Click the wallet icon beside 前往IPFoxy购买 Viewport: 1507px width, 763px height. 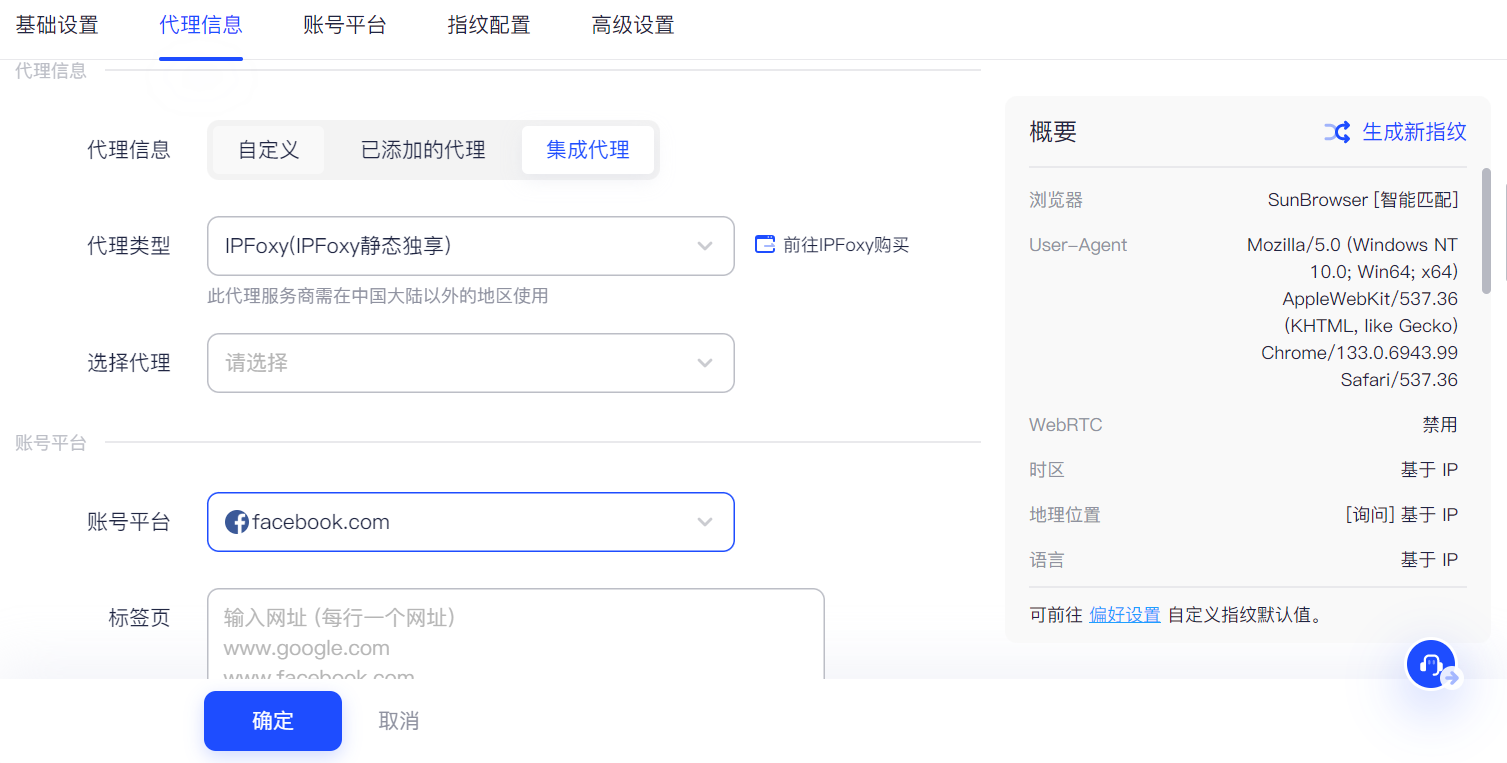pyautogui.click(x=765, y=244)
